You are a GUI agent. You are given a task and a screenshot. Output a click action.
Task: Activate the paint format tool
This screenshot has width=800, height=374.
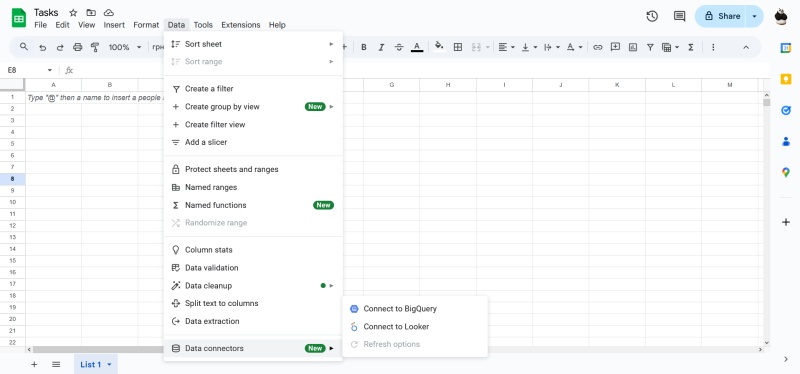pos(95,47)
